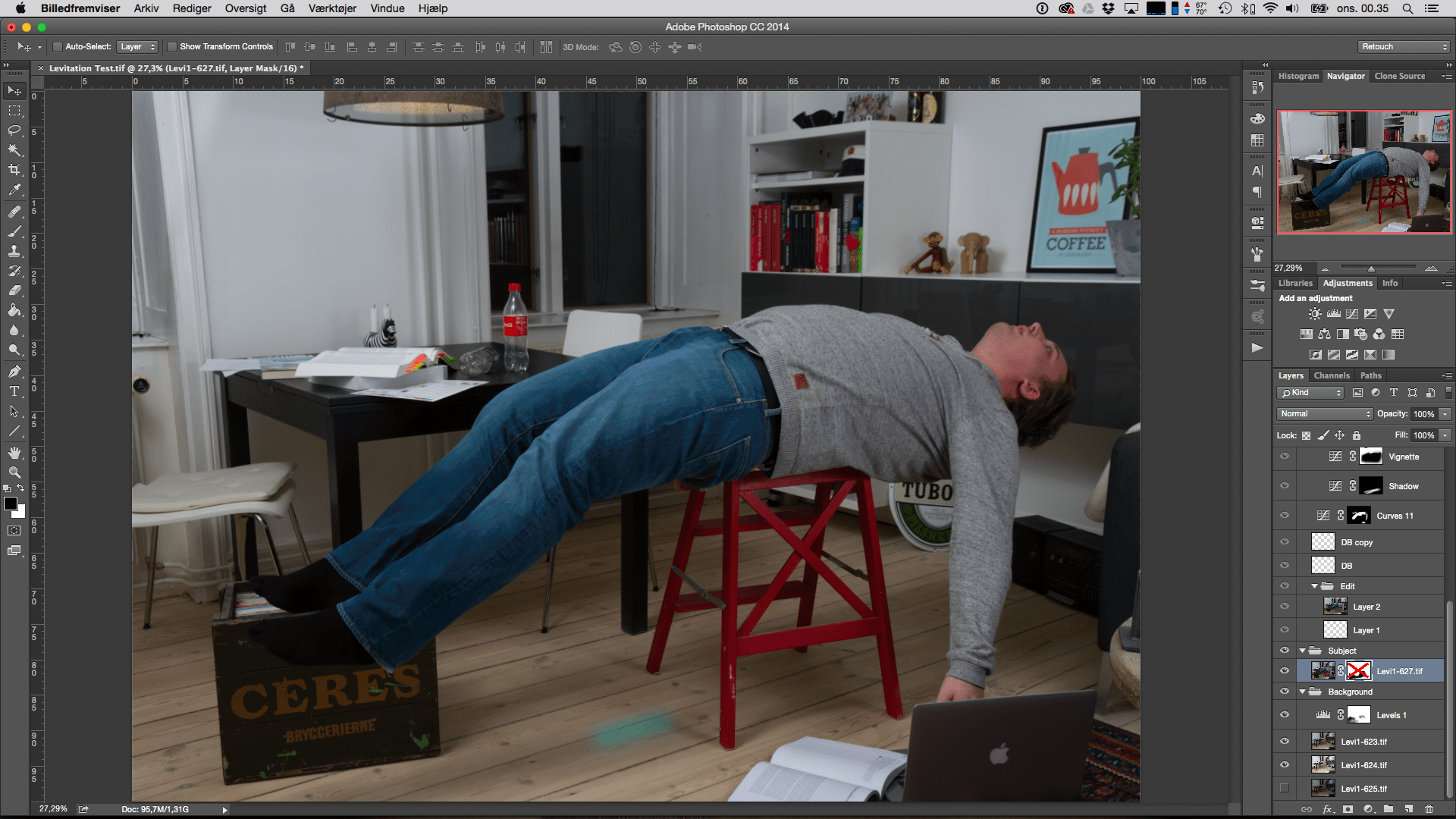1456x819 pixels.
Task: Add a Brightness/Contrast adjustment icon
Action: pos(1315,313)
